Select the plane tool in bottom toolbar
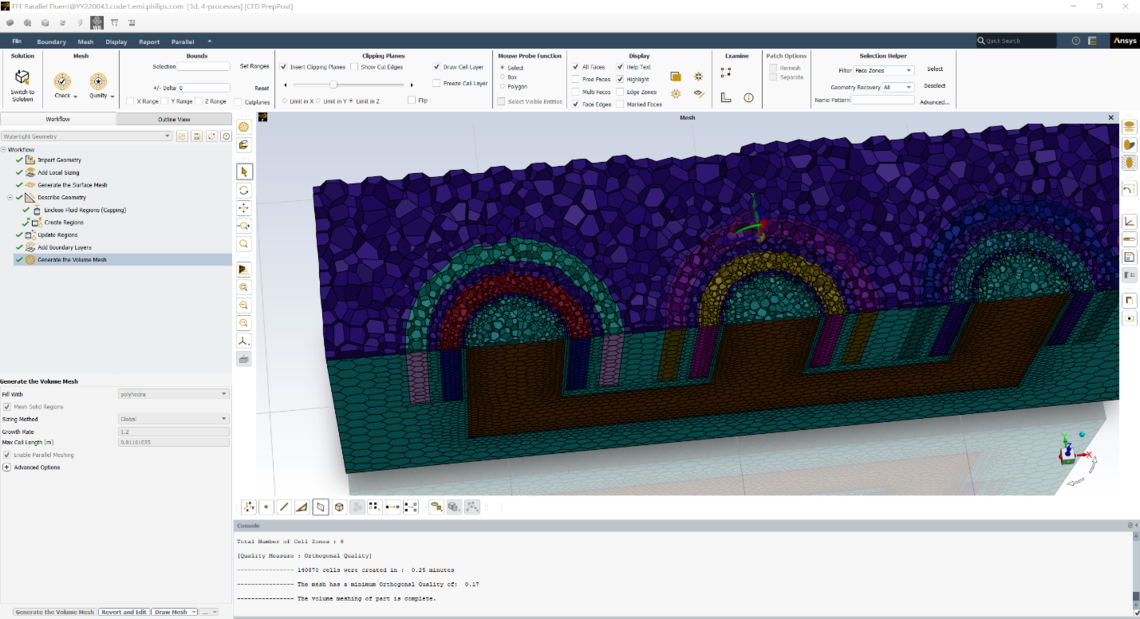The width and height of the screenshot is (1140, 619). (x=320, y=506)
